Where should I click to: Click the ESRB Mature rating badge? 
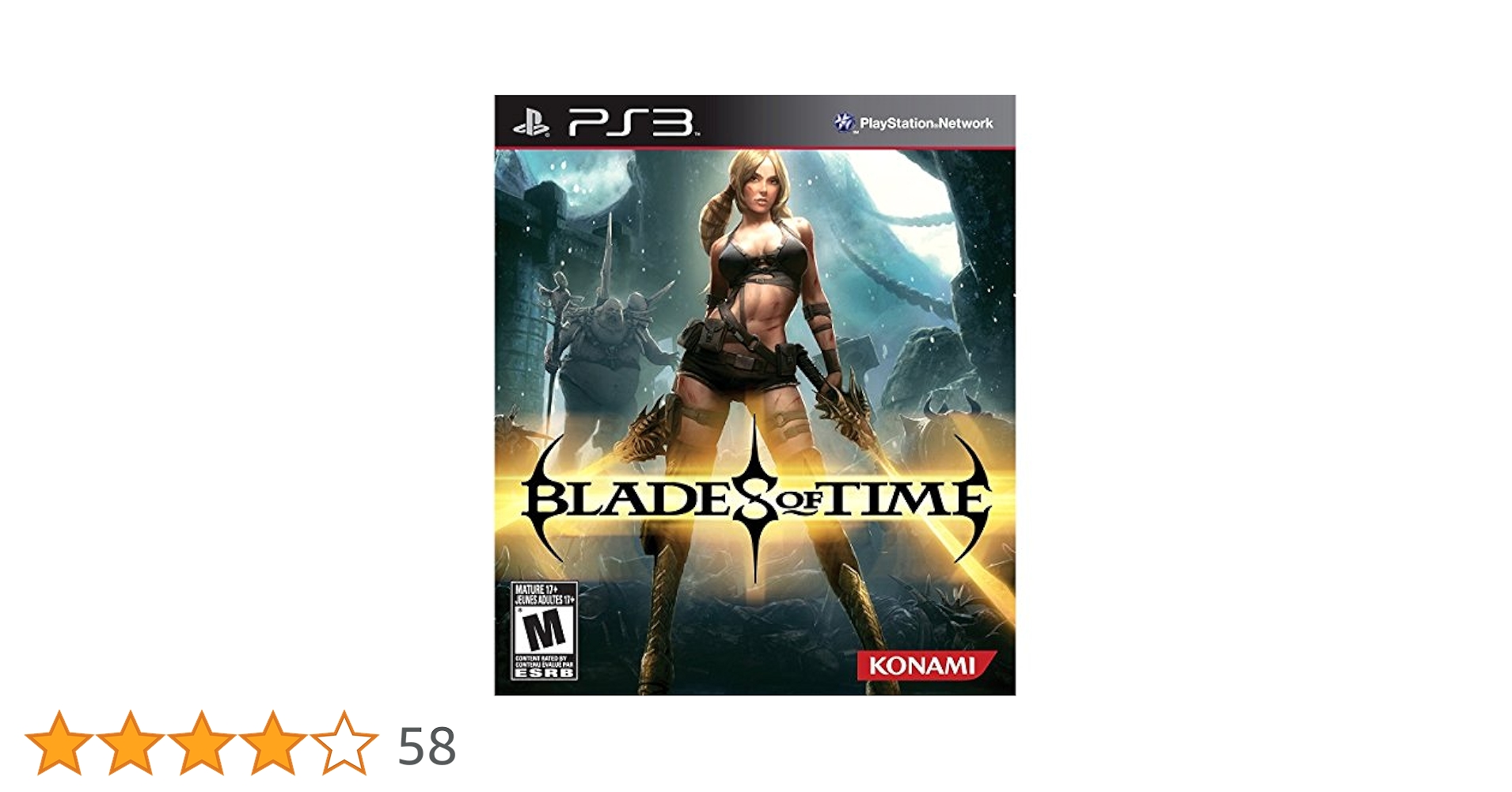(544, 630)
